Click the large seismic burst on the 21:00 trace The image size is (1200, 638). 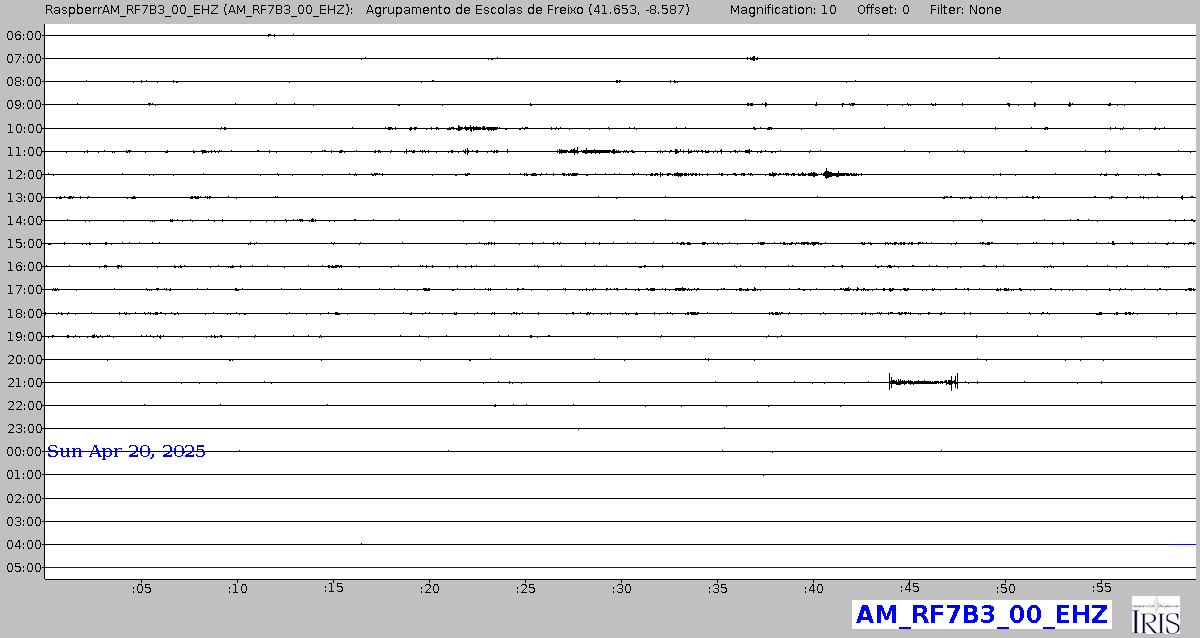(x=924, y=381)
